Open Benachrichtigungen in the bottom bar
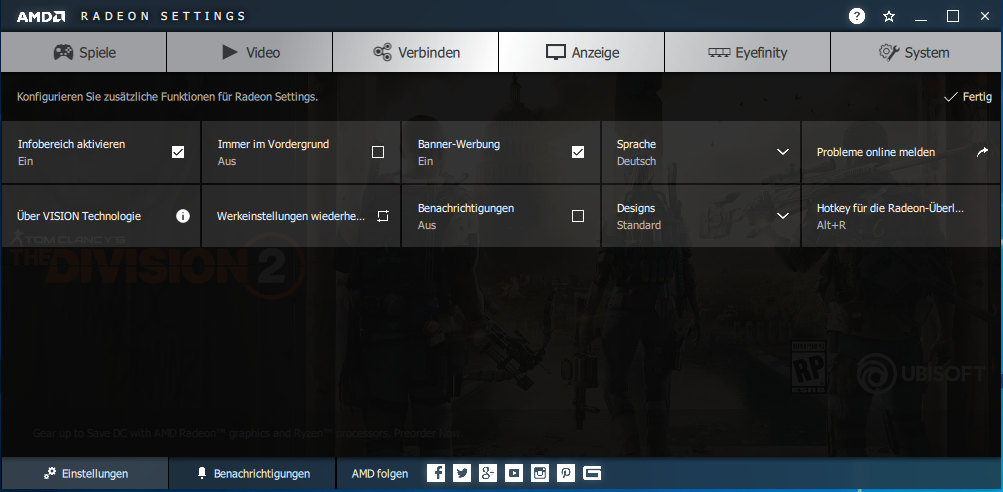This screenshot has height=492, width=1003. tap(252, 473)
